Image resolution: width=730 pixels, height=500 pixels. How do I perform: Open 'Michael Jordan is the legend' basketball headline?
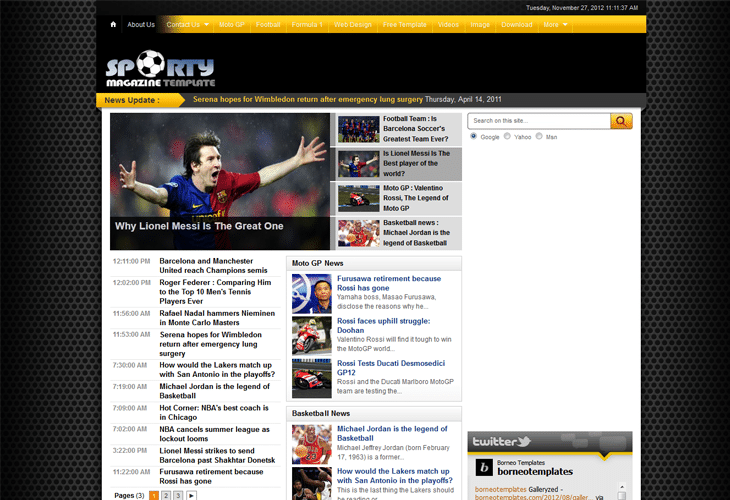pos(392,433)
